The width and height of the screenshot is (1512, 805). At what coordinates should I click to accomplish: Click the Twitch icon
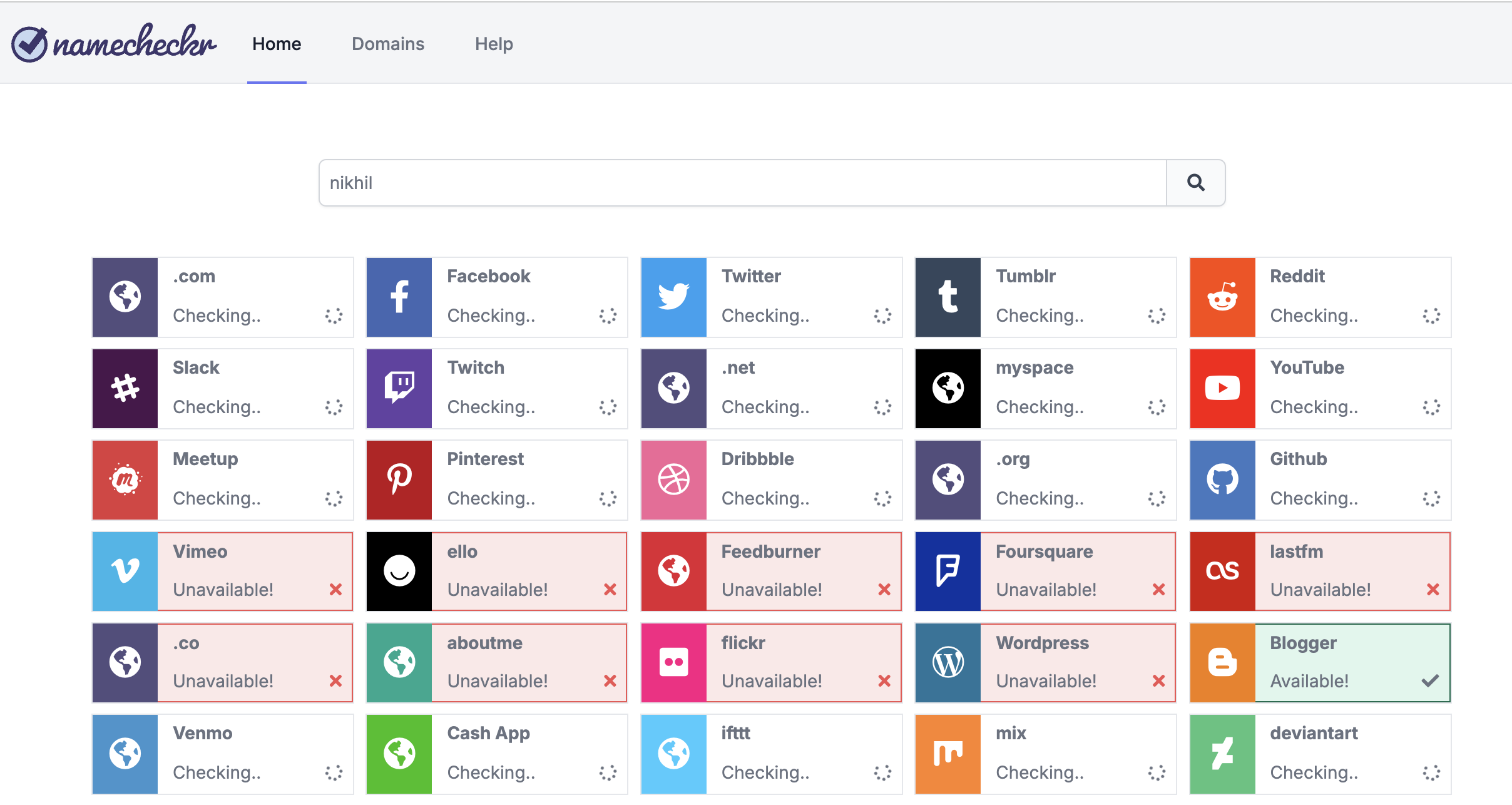[399, 389]
